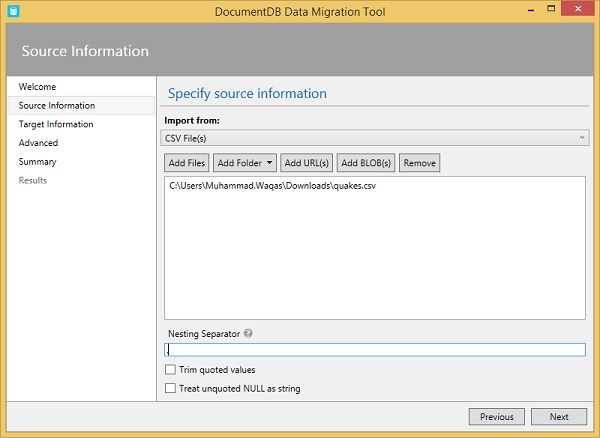
Task: Select the Summary step
Action: pos(37,161)
